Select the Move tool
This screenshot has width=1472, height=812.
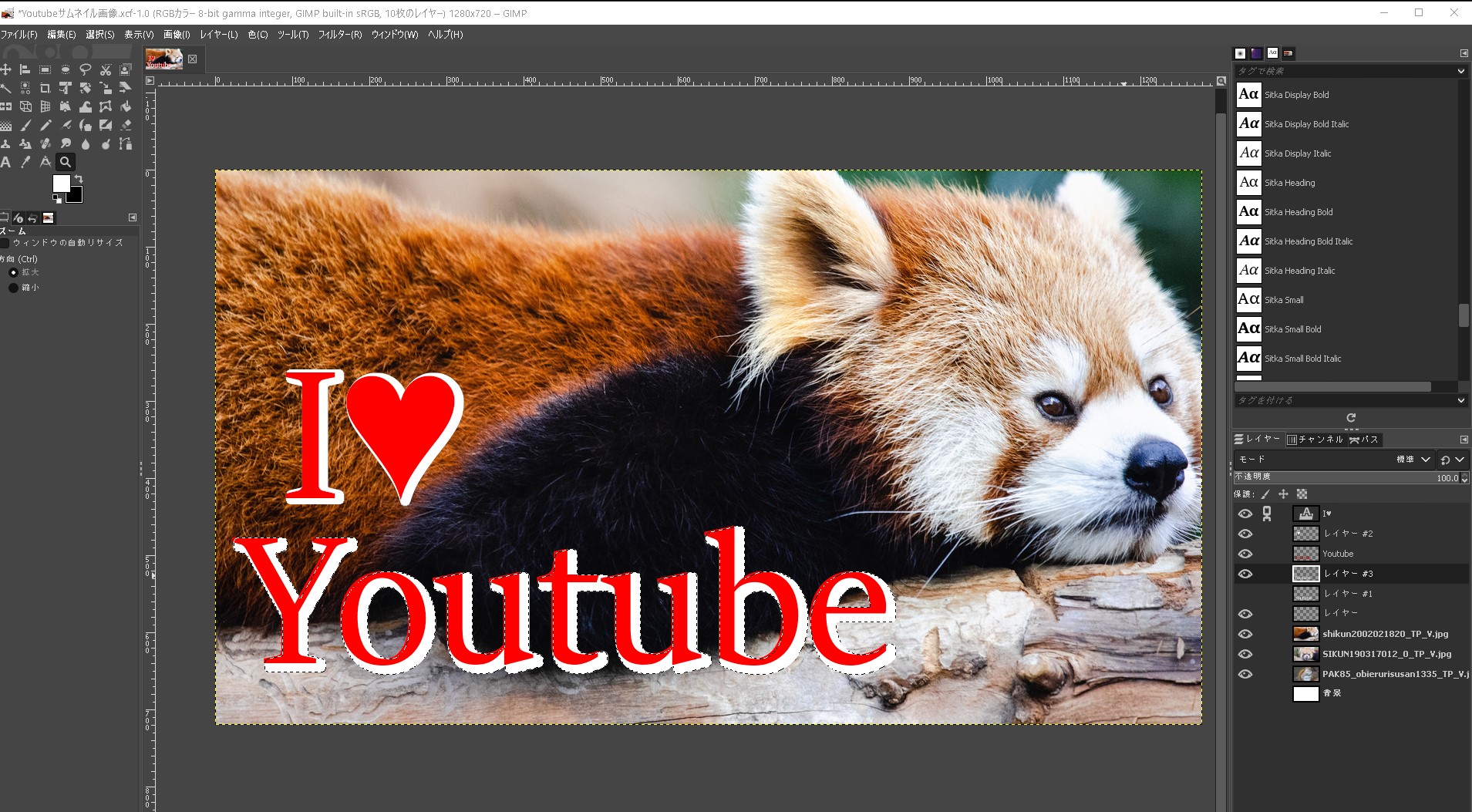(x=5, y=69)
